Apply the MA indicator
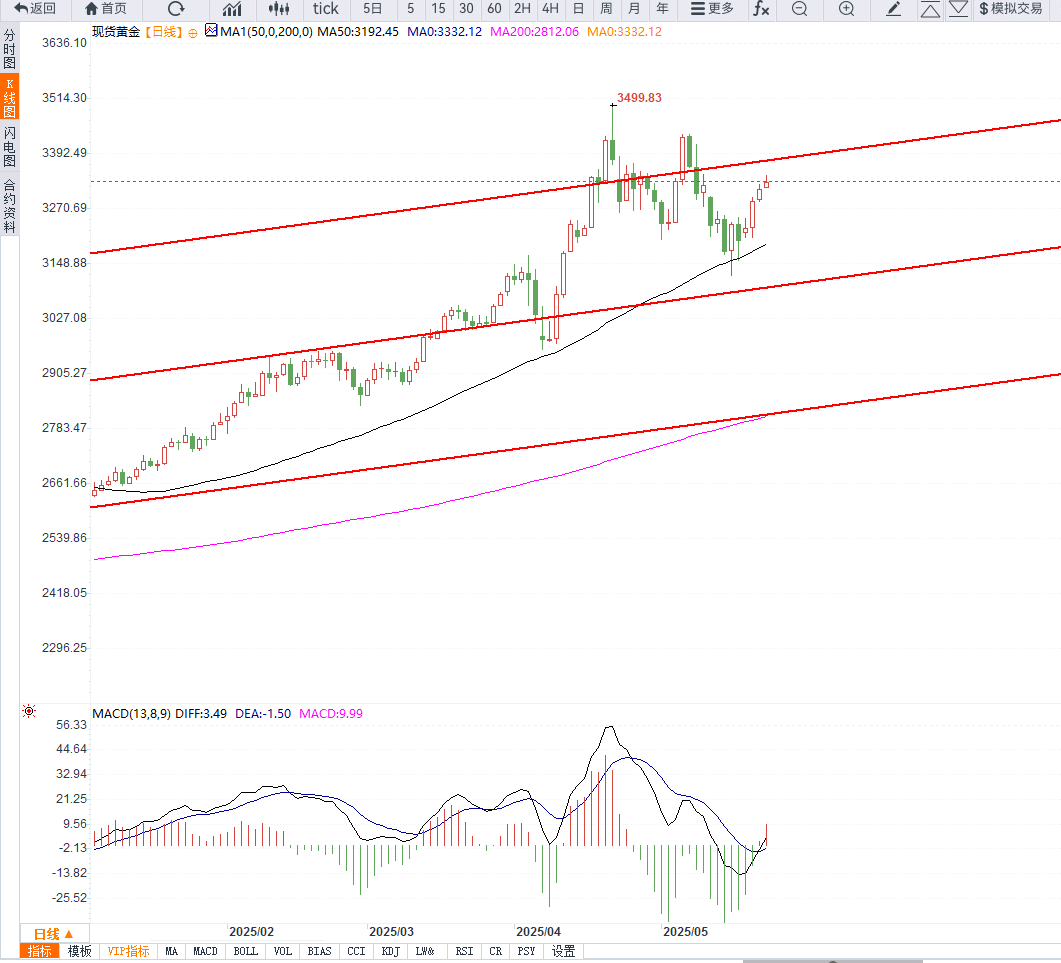The width and height of the screenshot is (1061, 963). point(171,951)
